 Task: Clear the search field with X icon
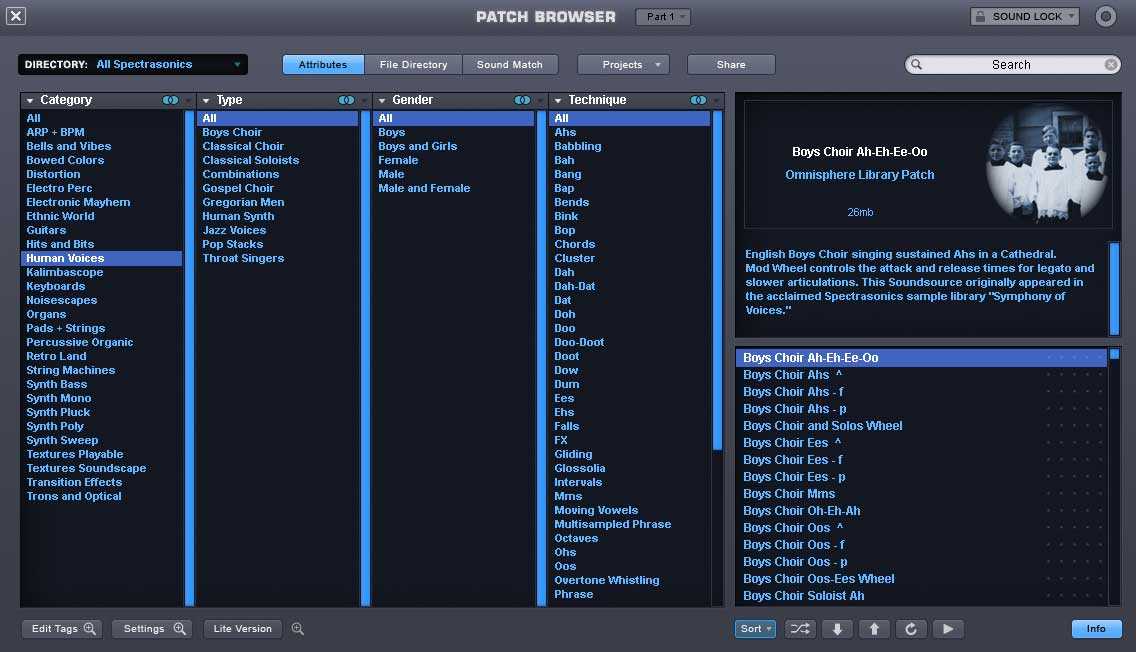tap(1111, 65)
